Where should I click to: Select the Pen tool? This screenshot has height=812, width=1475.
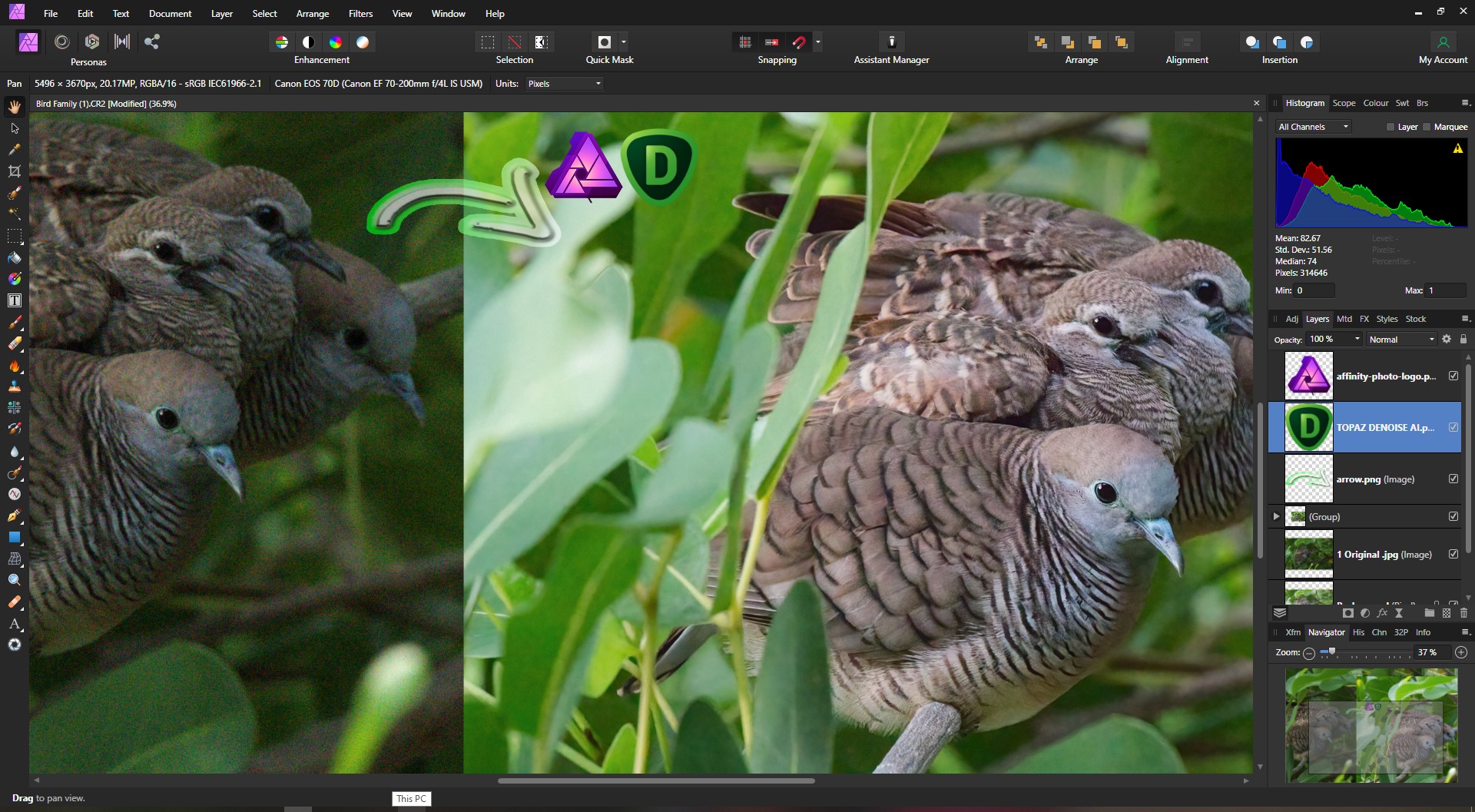tap(14, 516)
